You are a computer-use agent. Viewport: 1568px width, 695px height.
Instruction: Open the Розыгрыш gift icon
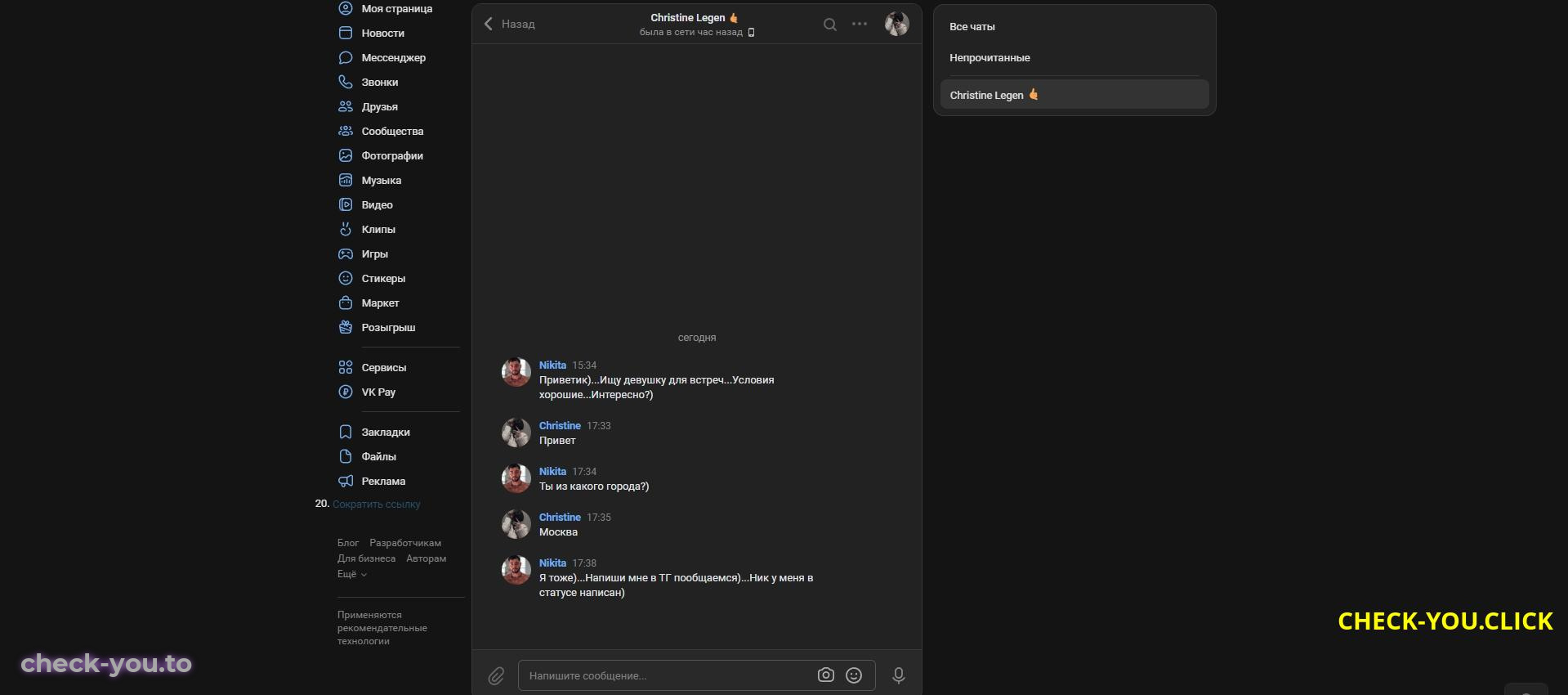pyautogui.click(x=346, y=328)
